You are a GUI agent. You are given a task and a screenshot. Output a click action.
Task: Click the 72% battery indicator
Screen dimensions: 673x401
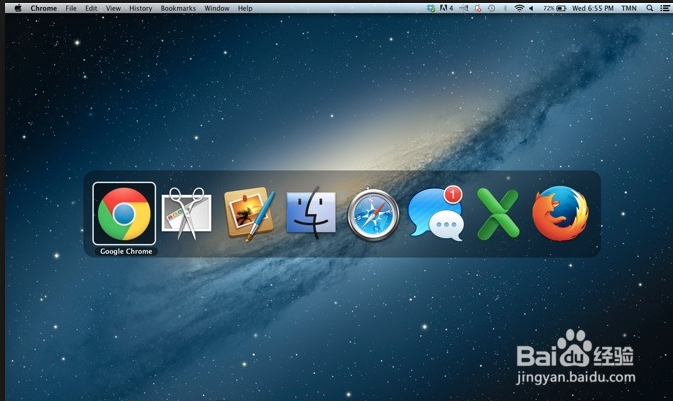pyautogui.click(x=555, y=8)
